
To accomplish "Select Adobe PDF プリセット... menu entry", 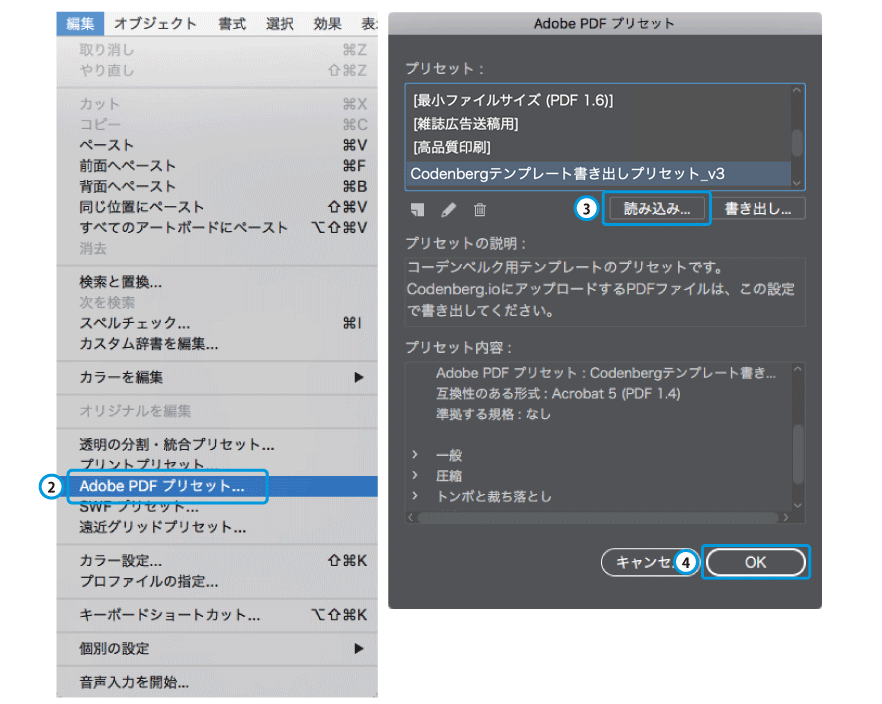I will click(x=217, y=486).
